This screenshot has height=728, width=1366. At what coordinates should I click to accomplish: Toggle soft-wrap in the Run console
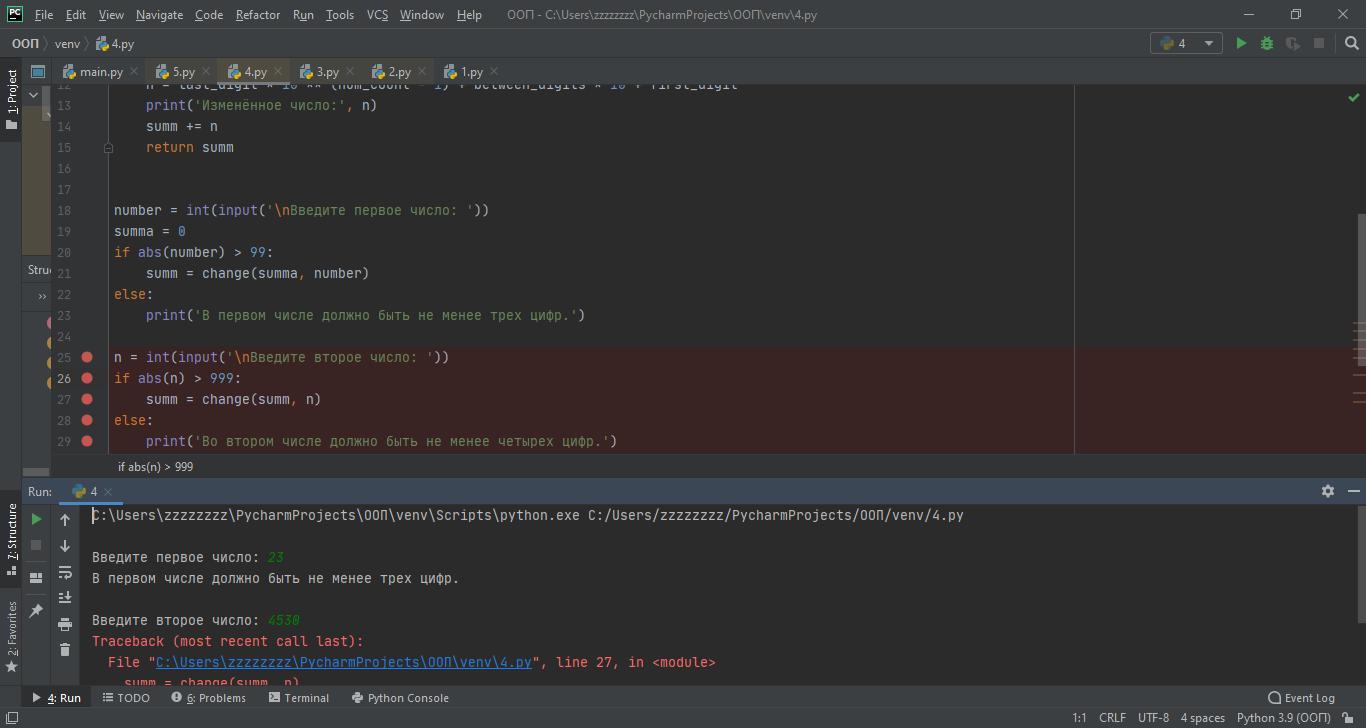65,572
